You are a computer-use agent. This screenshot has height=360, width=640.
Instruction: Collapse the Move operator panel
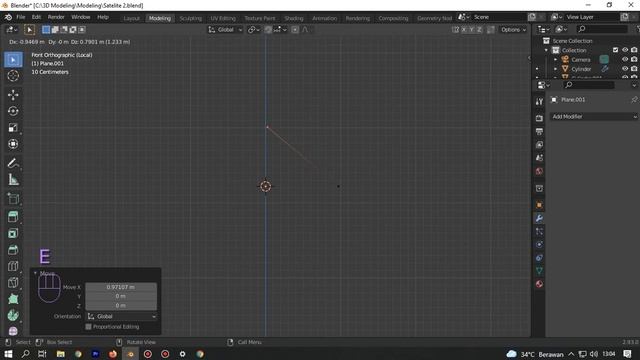pyautogui.click(x=35, y=273)
